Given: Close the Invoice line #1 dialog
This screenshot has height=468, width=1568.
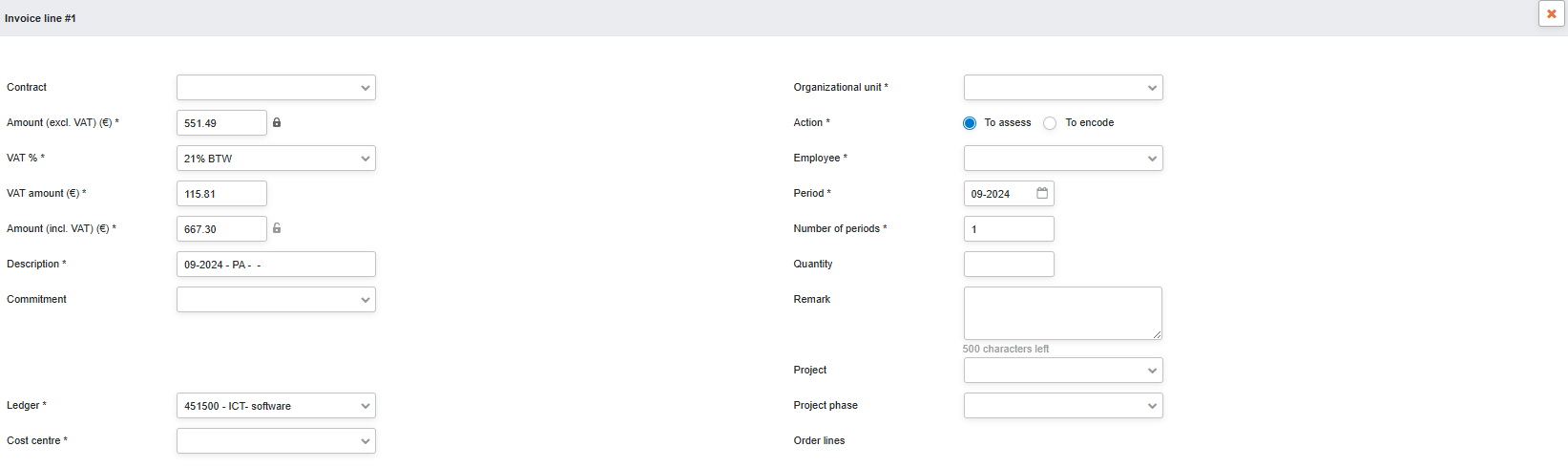Looking at the screenshot, I should point(1552,13).
